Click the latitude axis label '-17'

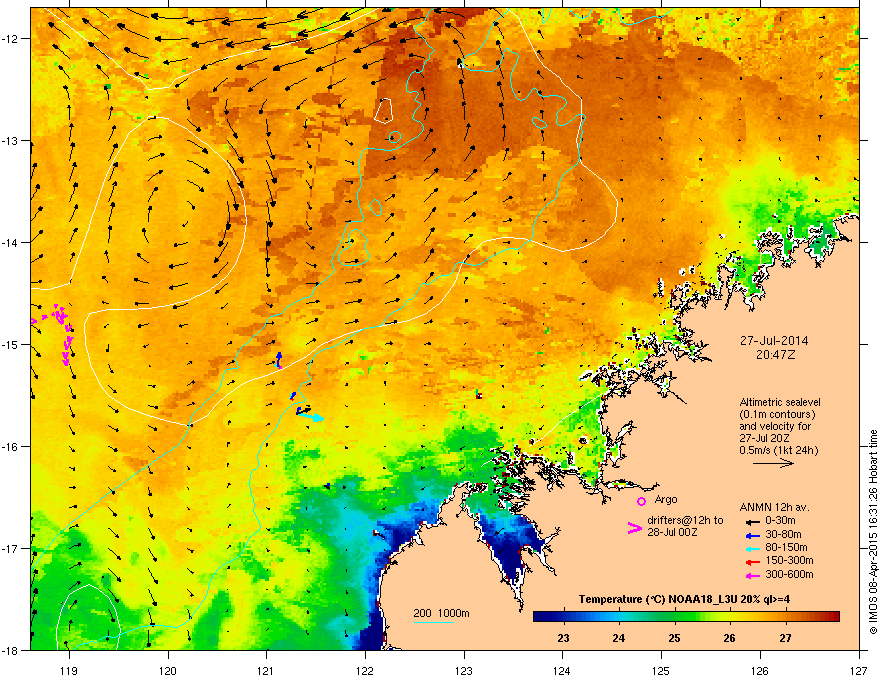[x=10, y=548]
